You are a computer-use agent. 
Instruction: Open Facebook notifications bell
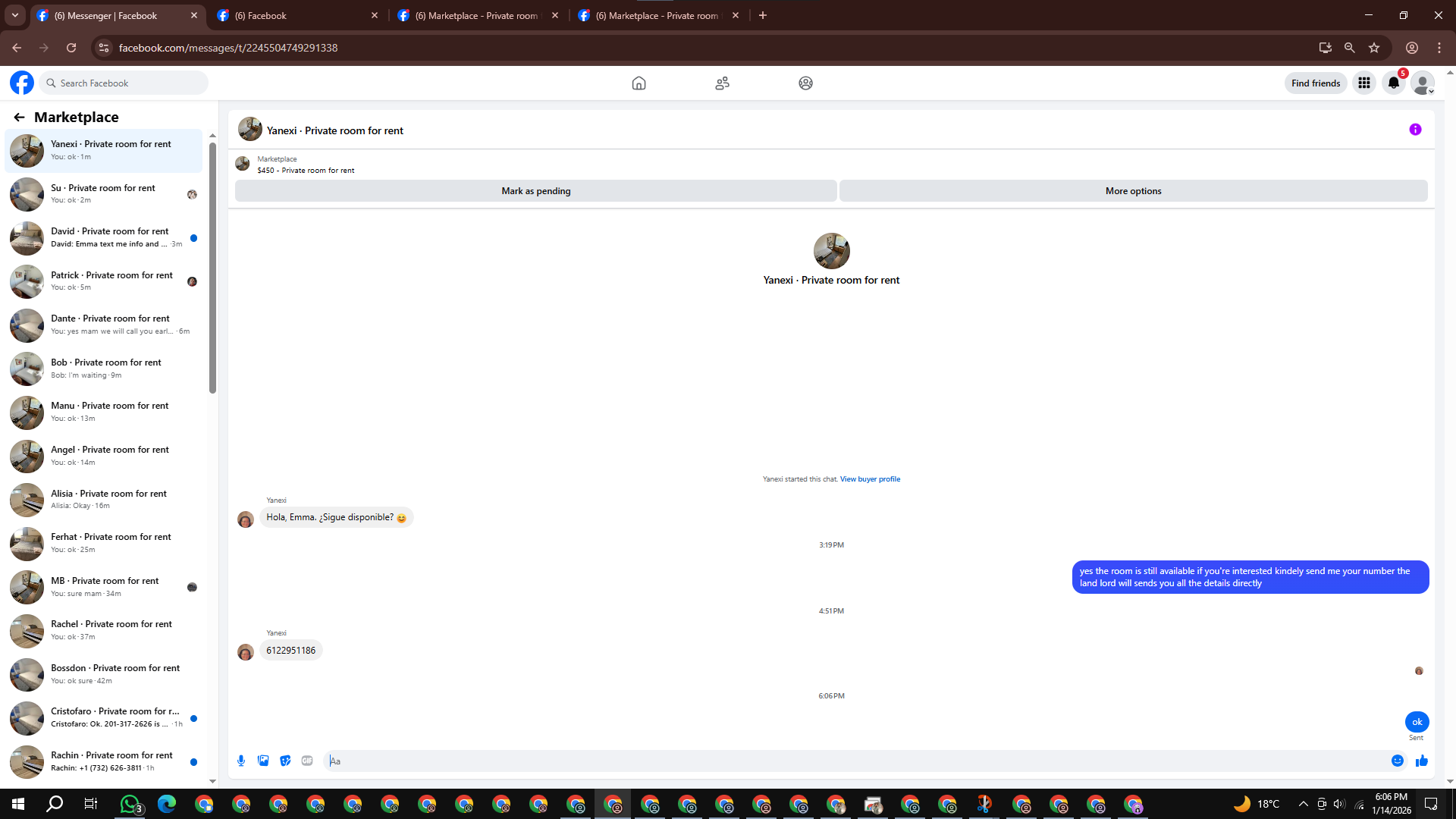coord(1394,83)
